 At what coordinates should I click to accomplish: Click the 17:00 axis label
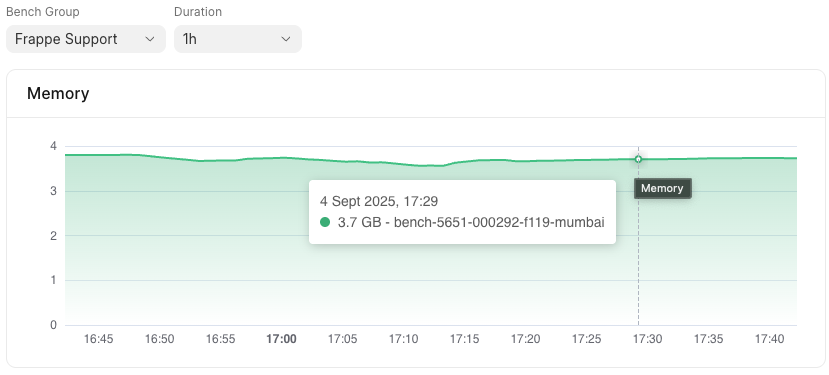[281, 339]
